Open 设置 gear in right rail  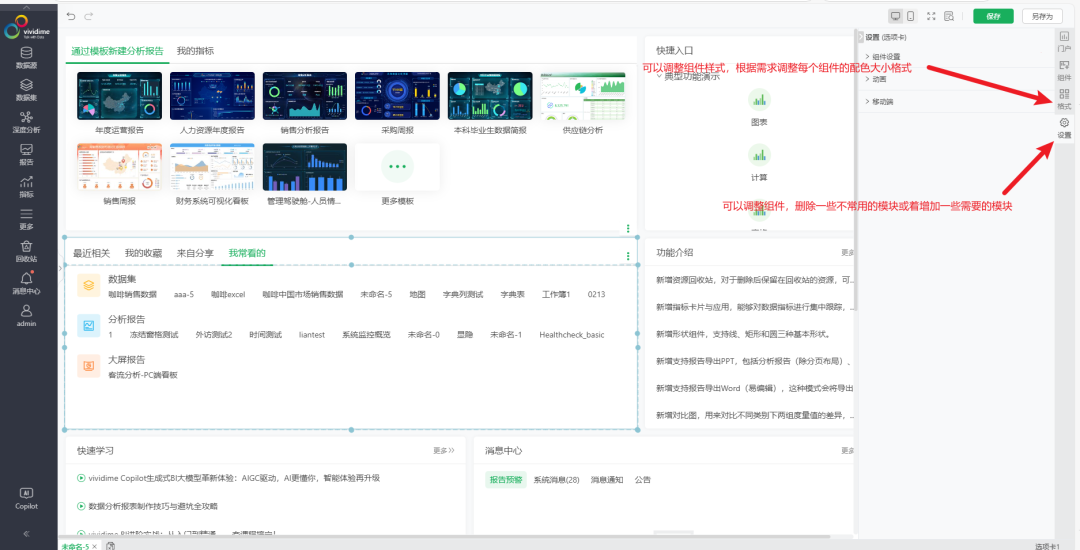pos(1064,128)
